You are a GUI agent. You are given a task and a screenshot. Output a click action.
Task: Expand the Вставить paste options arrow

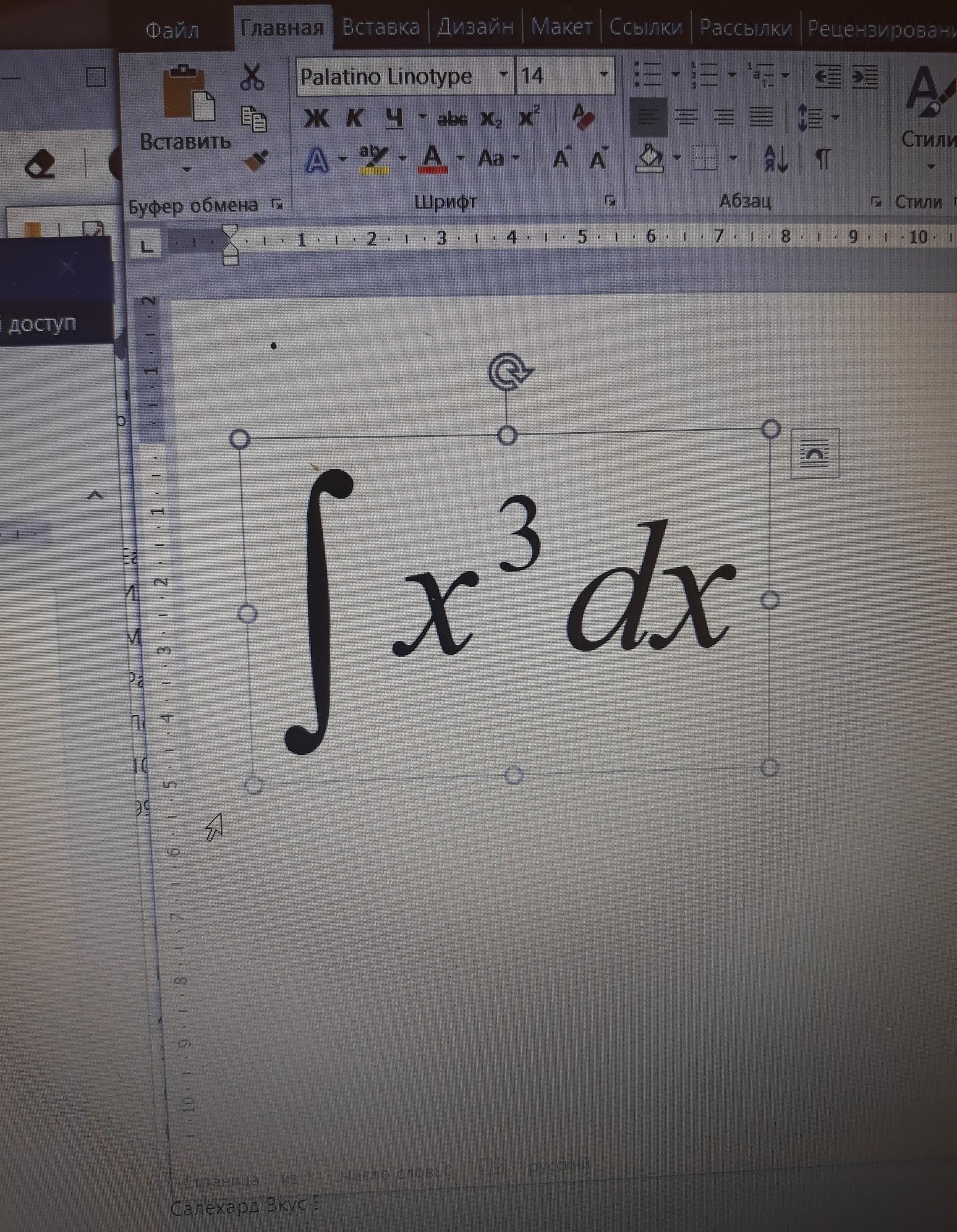point(186,168)
